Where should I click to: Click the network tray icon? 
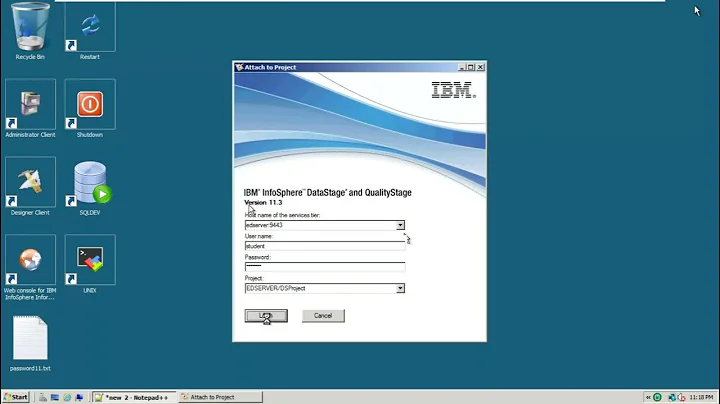(672, 397)
